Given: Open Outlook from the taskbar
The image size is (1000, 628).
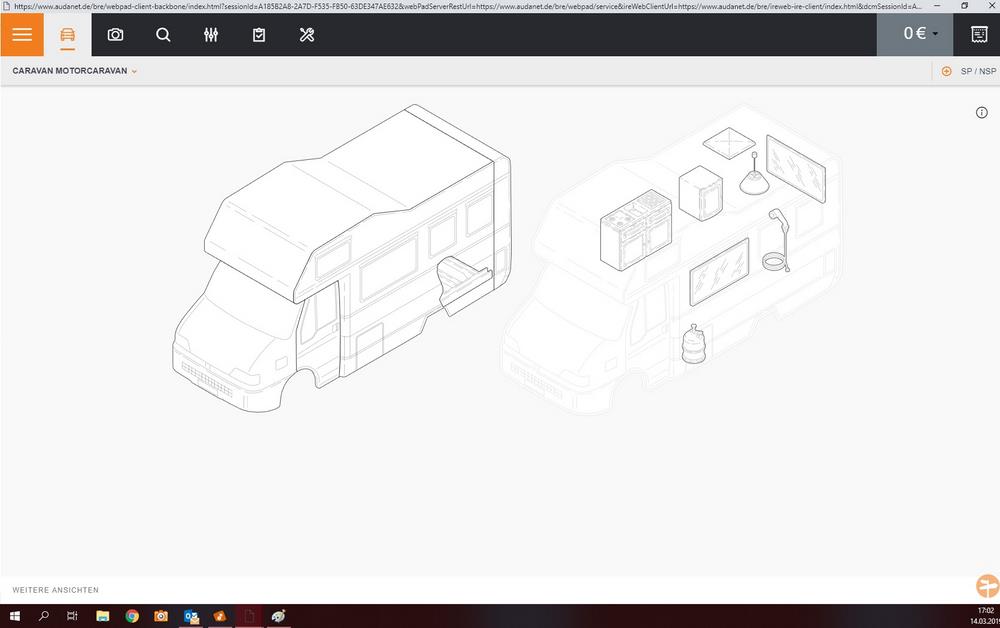Looking at the screenshot, I should (190, 616).
